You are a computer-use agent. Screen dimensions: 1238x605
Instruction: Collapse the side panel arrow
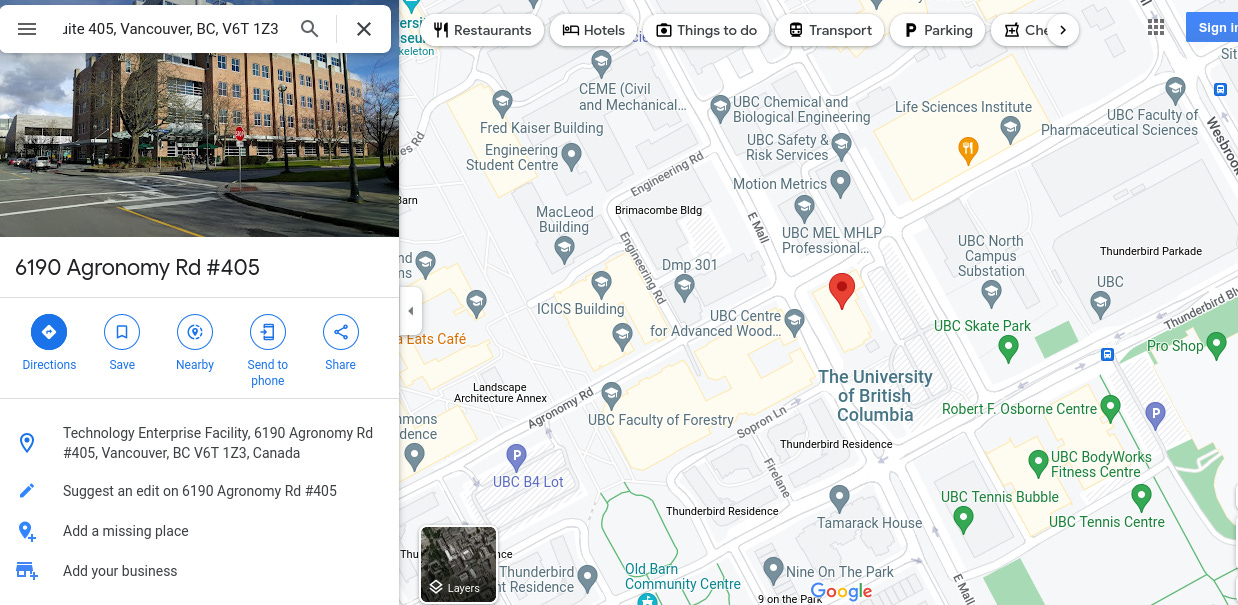point(410,311)
